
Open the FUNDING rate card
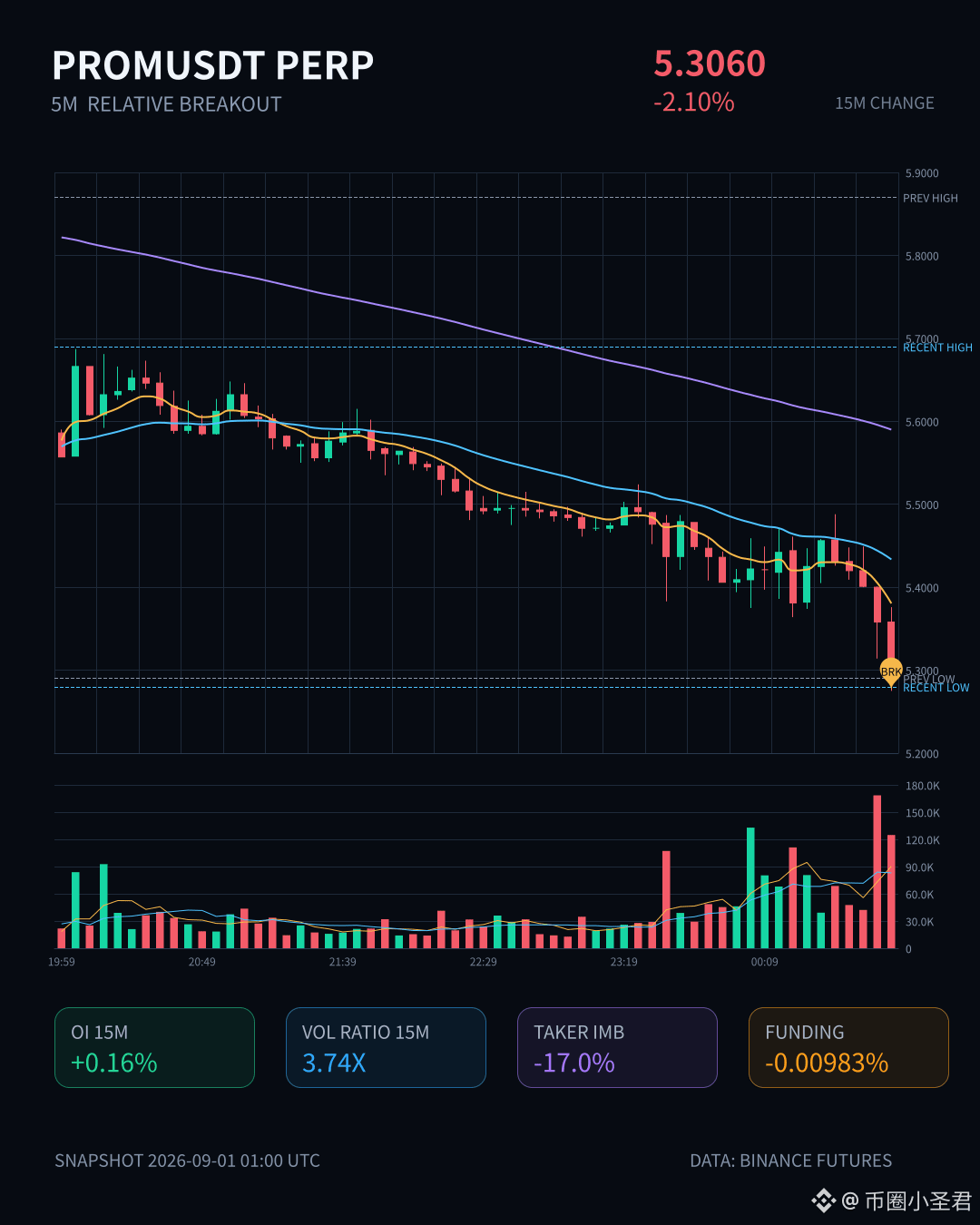[x=848, y=1047]
